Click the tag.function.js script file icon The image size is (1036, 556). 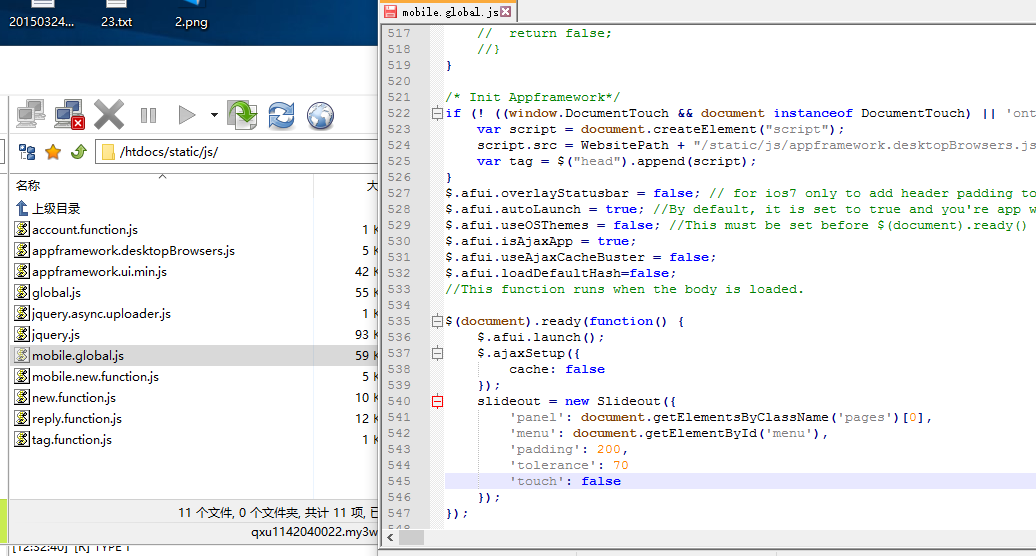22,439
